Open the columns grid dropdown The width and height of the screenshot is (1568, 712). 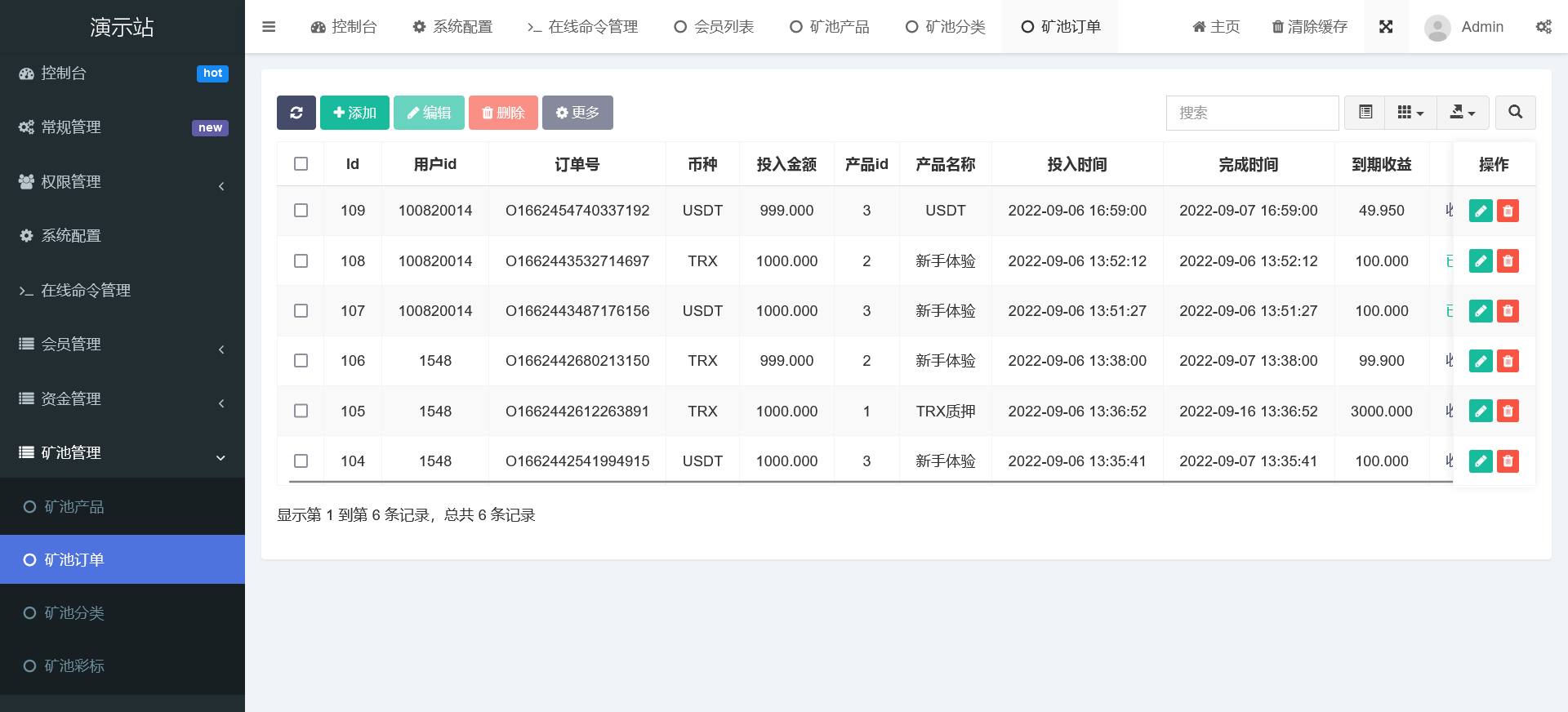pos(1410,113)
